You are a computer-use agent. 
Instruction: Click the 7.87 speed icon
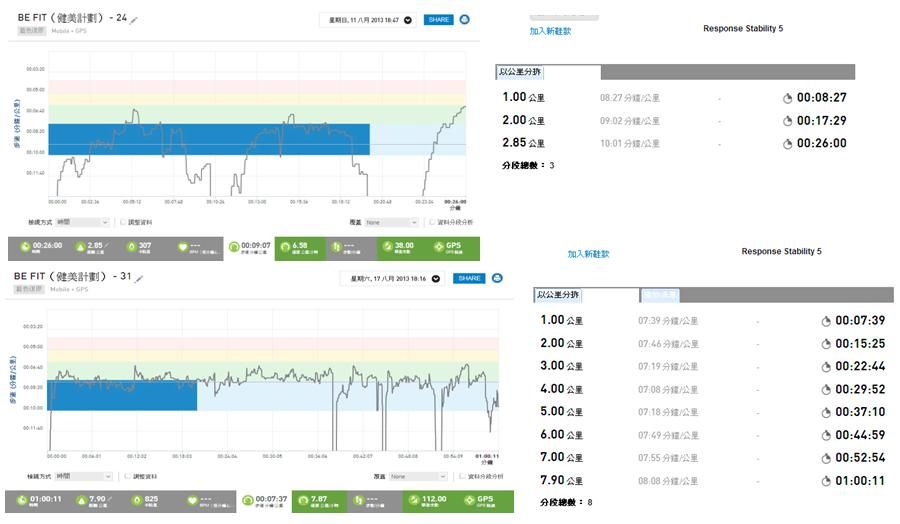pos(303,500)
